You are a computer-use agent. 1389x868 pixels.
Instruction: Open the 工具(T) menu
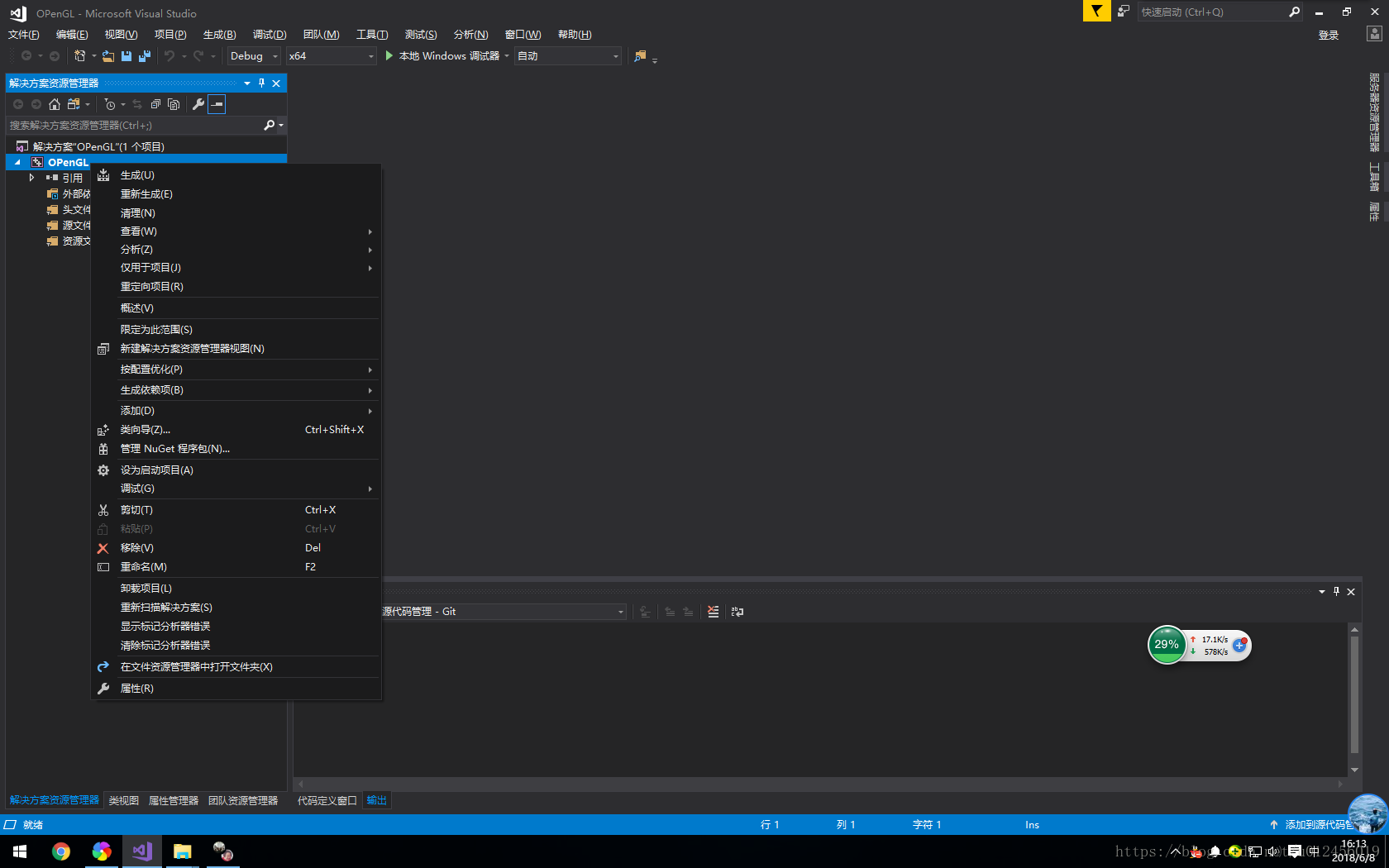click(x=372, y=35)
